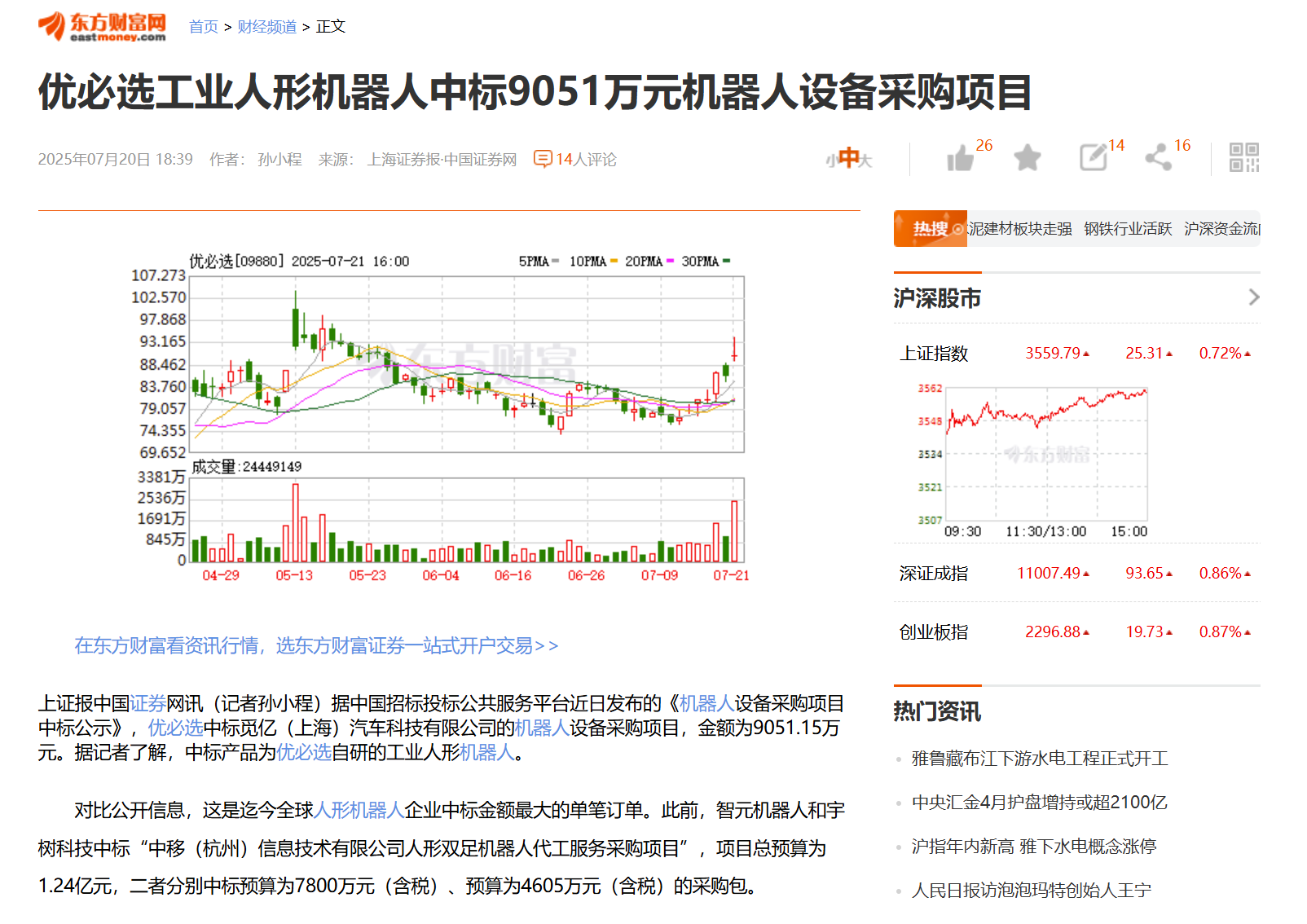Click the source 上海证券报·中国证券网

[x=442, y=160]
